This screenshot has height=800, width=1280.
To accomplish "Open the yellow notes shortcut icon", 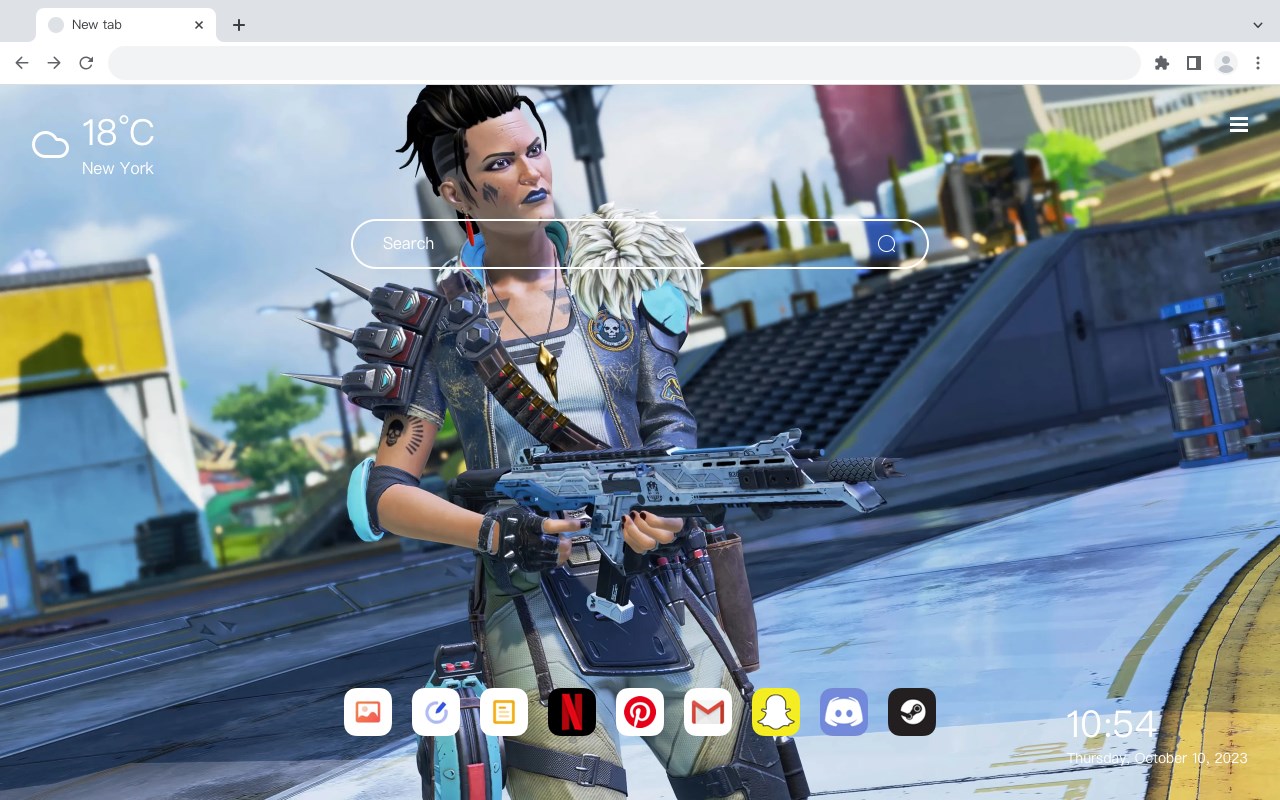I will [x=504, y=712].
